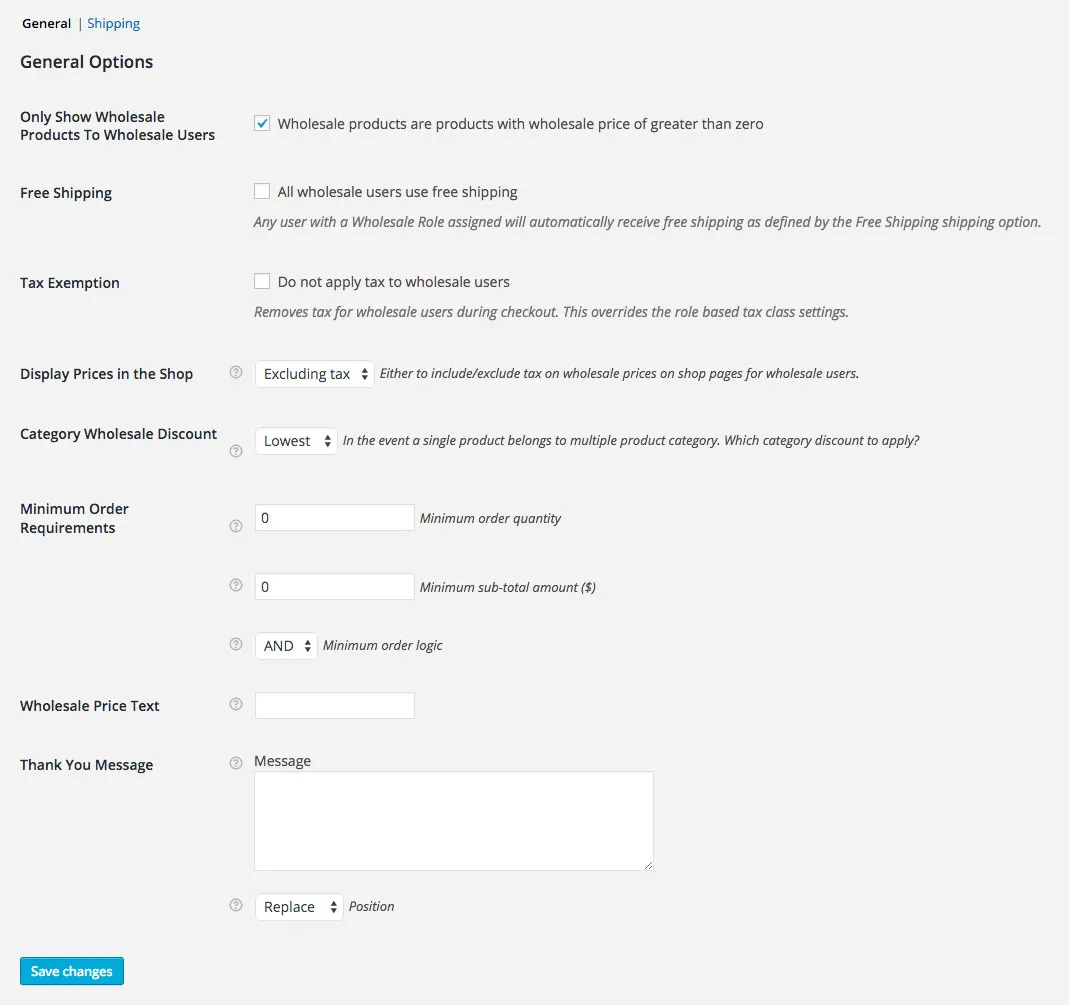Click the Thank You Message text area
This screenshot has width=1069, height=1005.
pos(453,820)
